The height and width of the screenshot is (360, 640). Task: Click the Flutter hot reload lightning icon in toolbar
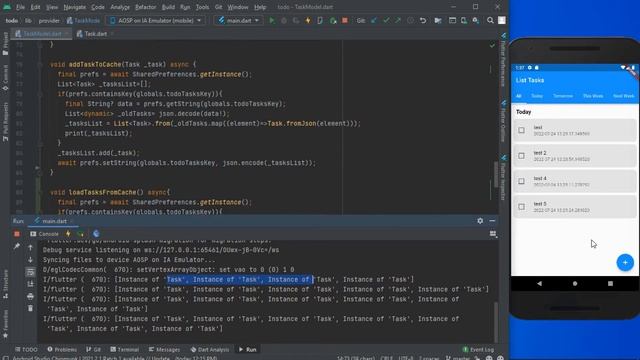coord(308,20)
